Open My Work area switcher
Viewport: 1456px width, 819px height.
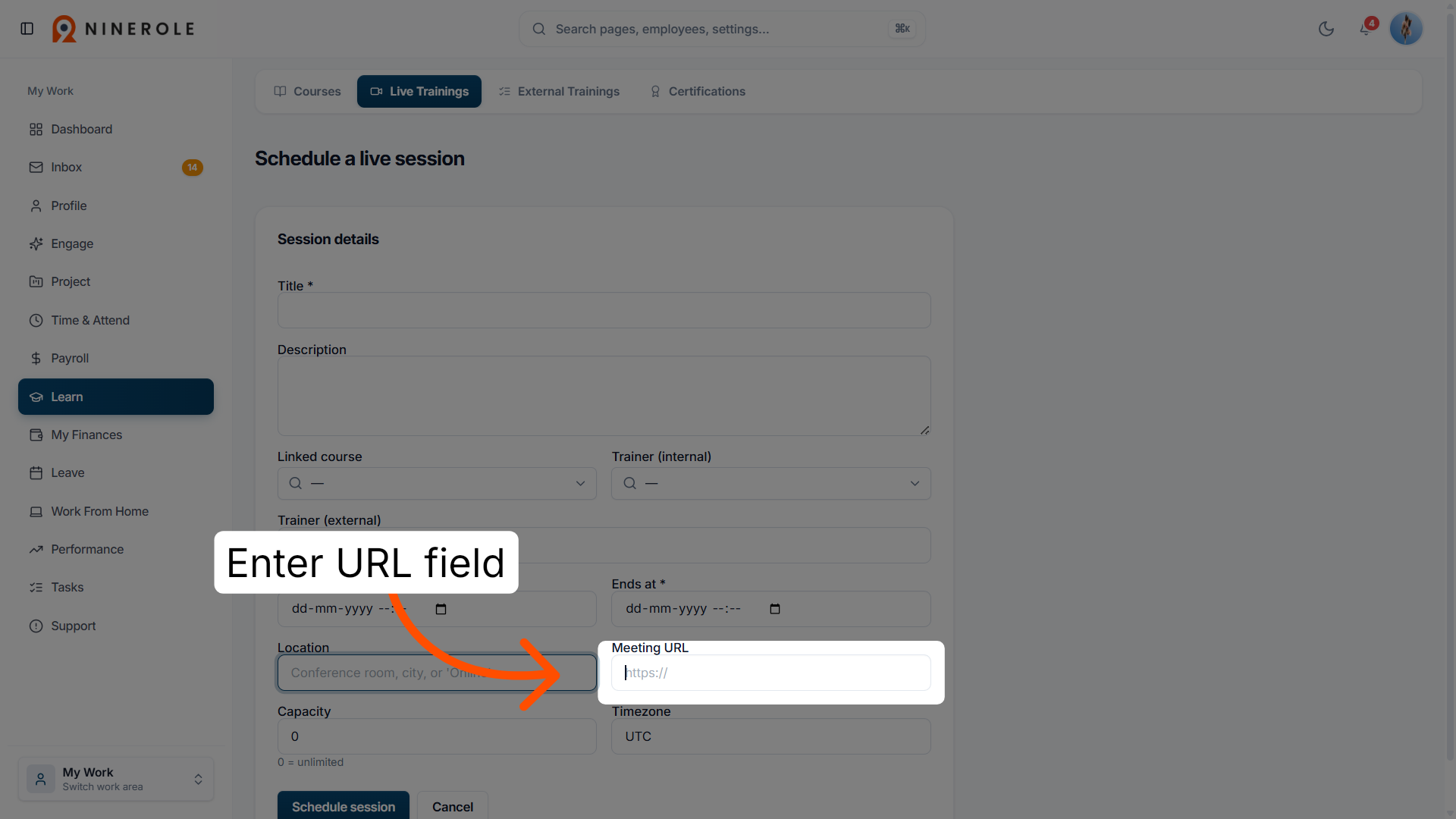[116, 779]
